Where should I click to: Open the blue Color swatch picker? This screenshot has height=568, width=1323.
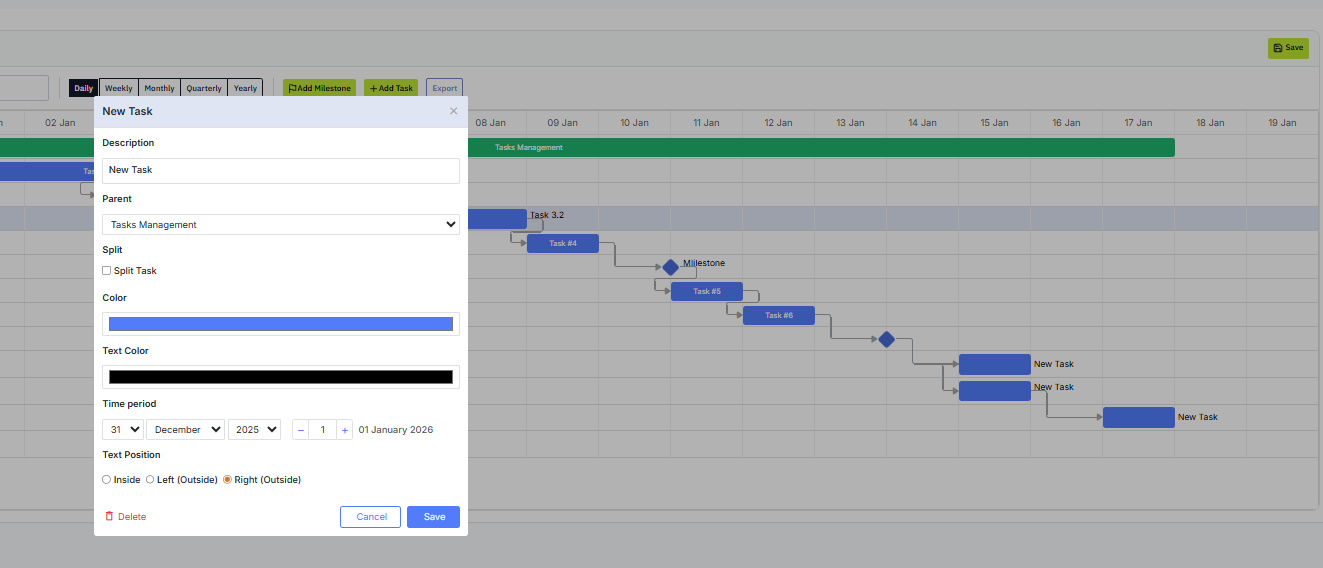pyautogui.click(x=281, y=324)
